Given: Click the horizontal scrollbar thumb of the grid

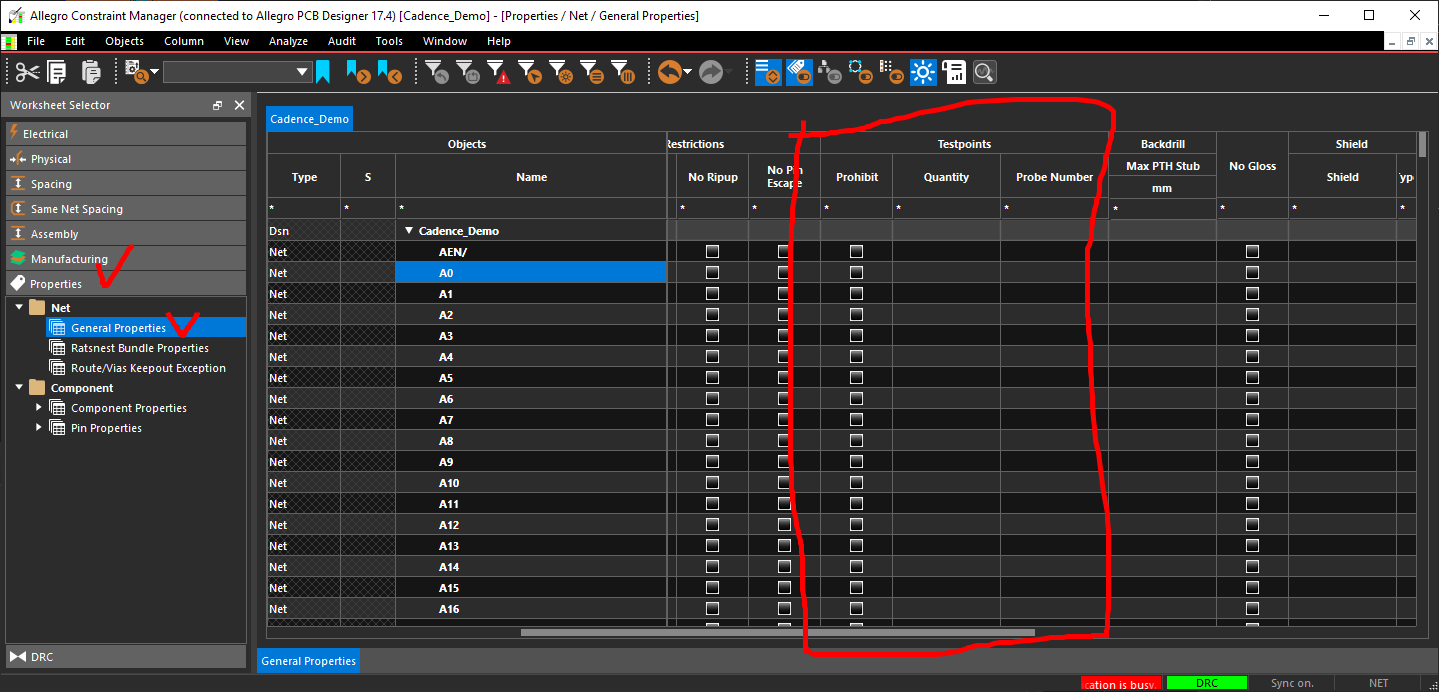Looking at the screenshot, I should [x=777, y=632].
